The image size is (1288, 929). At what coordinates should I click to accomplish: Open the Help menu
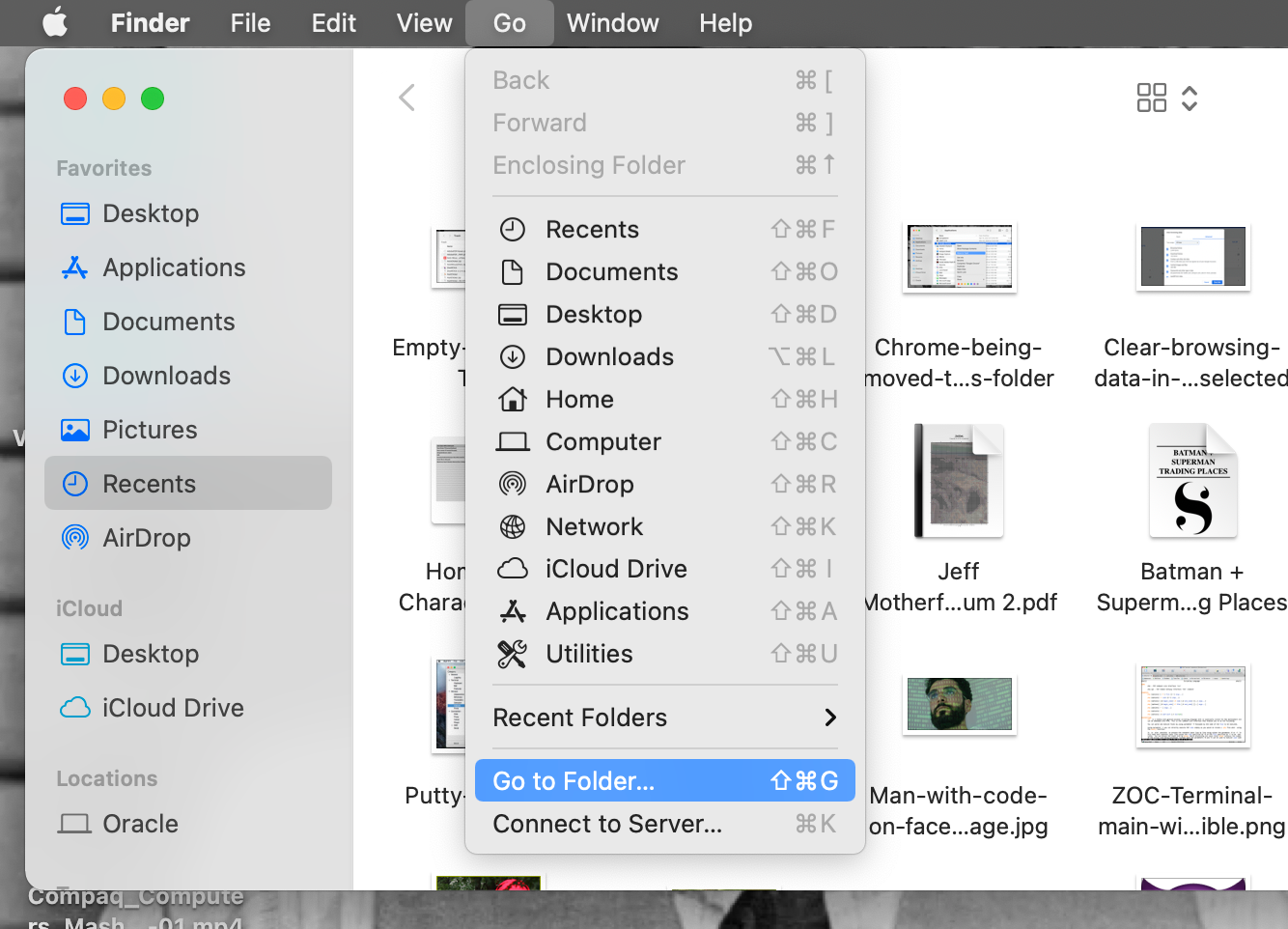[x=725, y=22]
